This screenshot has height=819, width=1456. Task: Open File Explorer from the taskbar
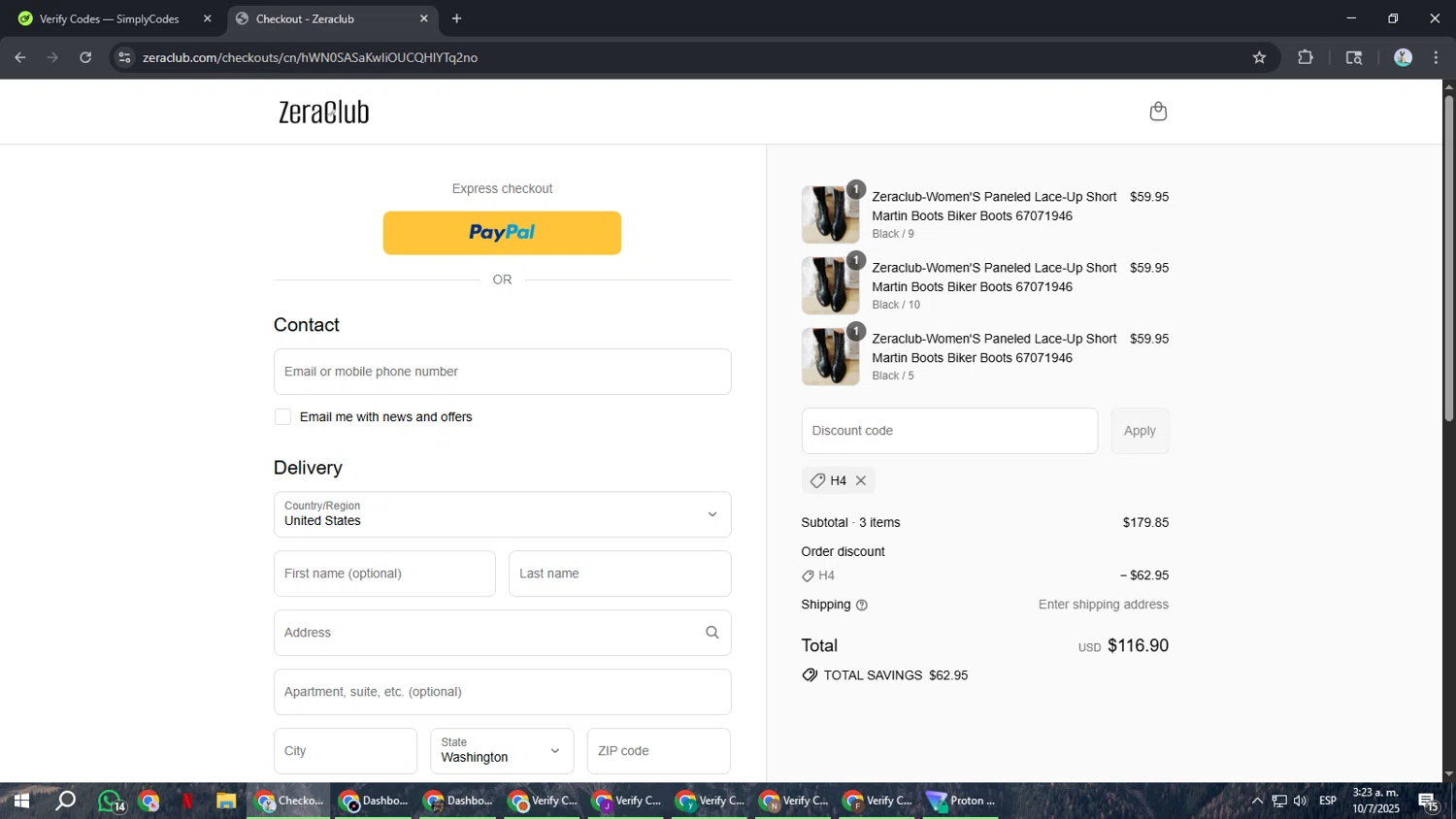coord(226,801)
